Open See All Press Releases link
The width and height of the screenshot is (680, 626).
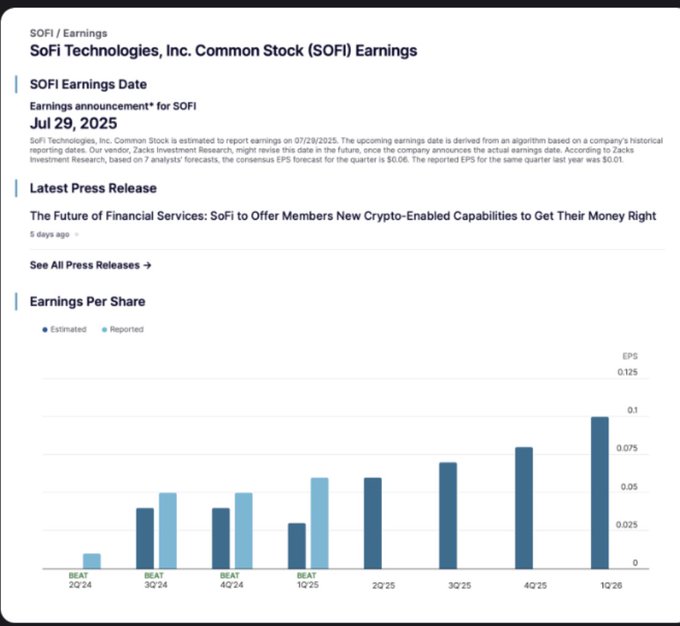90,265
